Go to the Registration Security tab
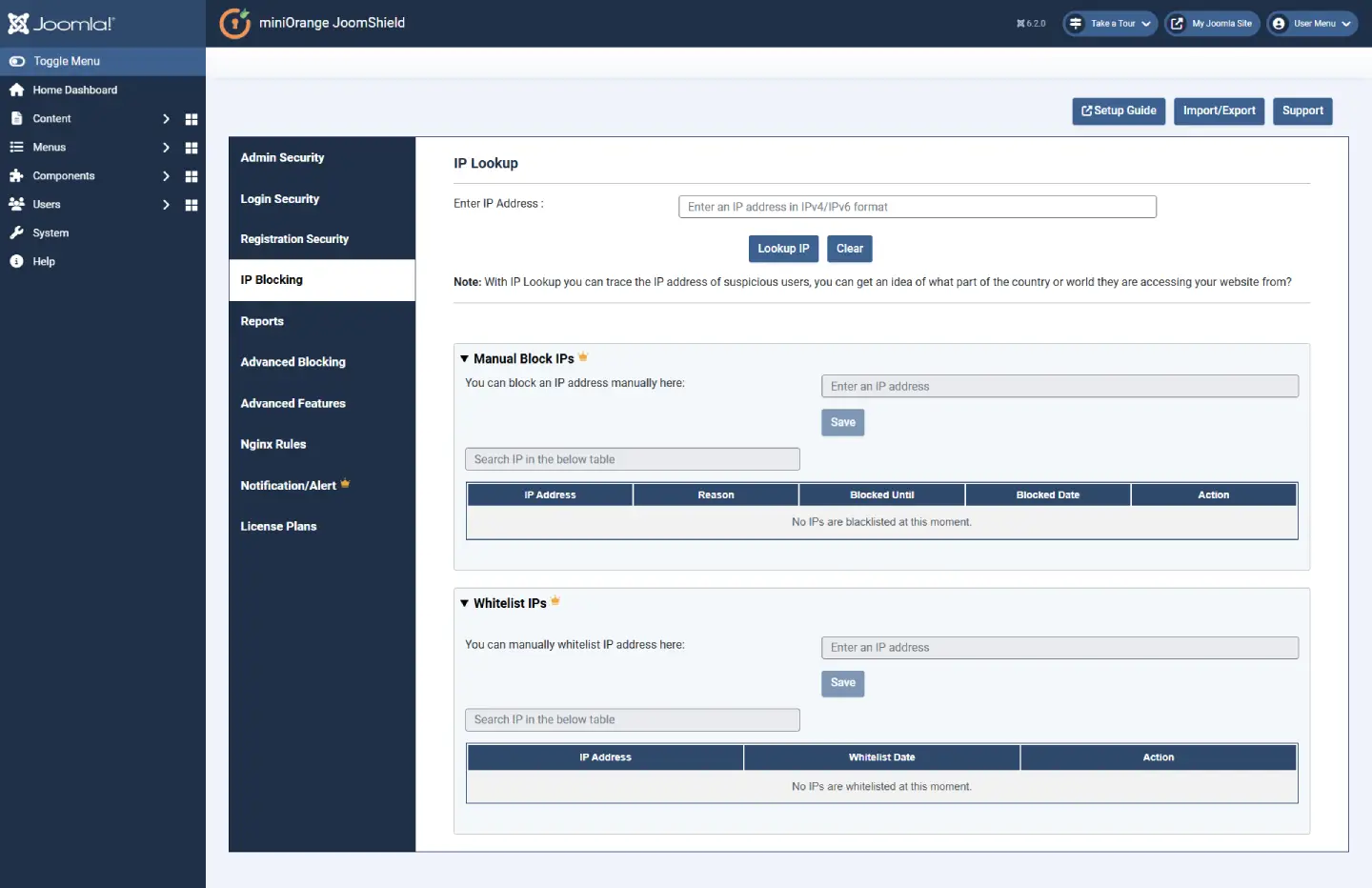 [x=322, y=239]
